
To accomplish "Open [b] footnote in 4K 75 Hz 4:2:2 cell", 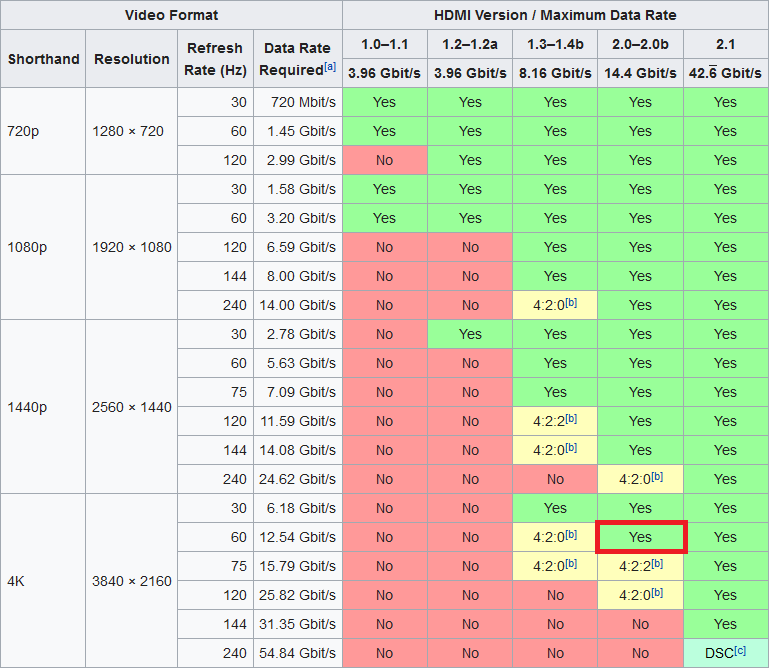I will click(657, 564).
